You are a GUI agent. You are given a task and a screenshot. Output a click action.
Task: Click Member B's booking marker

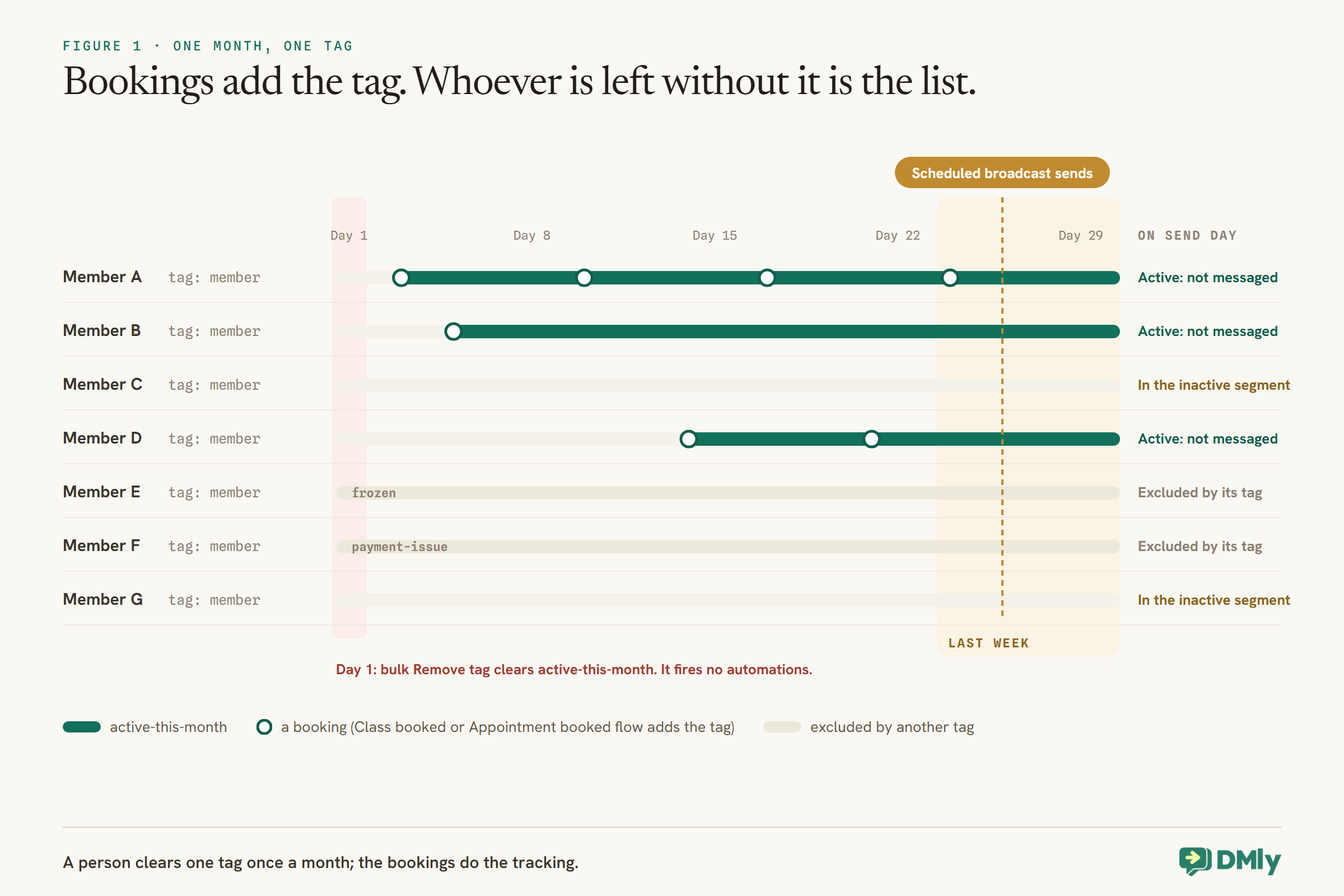click(453, 332)
